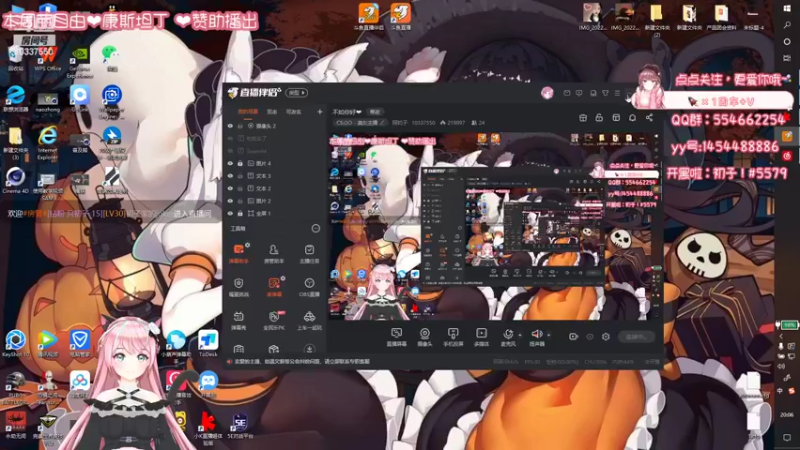800x450 pixels.
Task: Open the taskbar clock showing 20:06
Action: (787, 415)
